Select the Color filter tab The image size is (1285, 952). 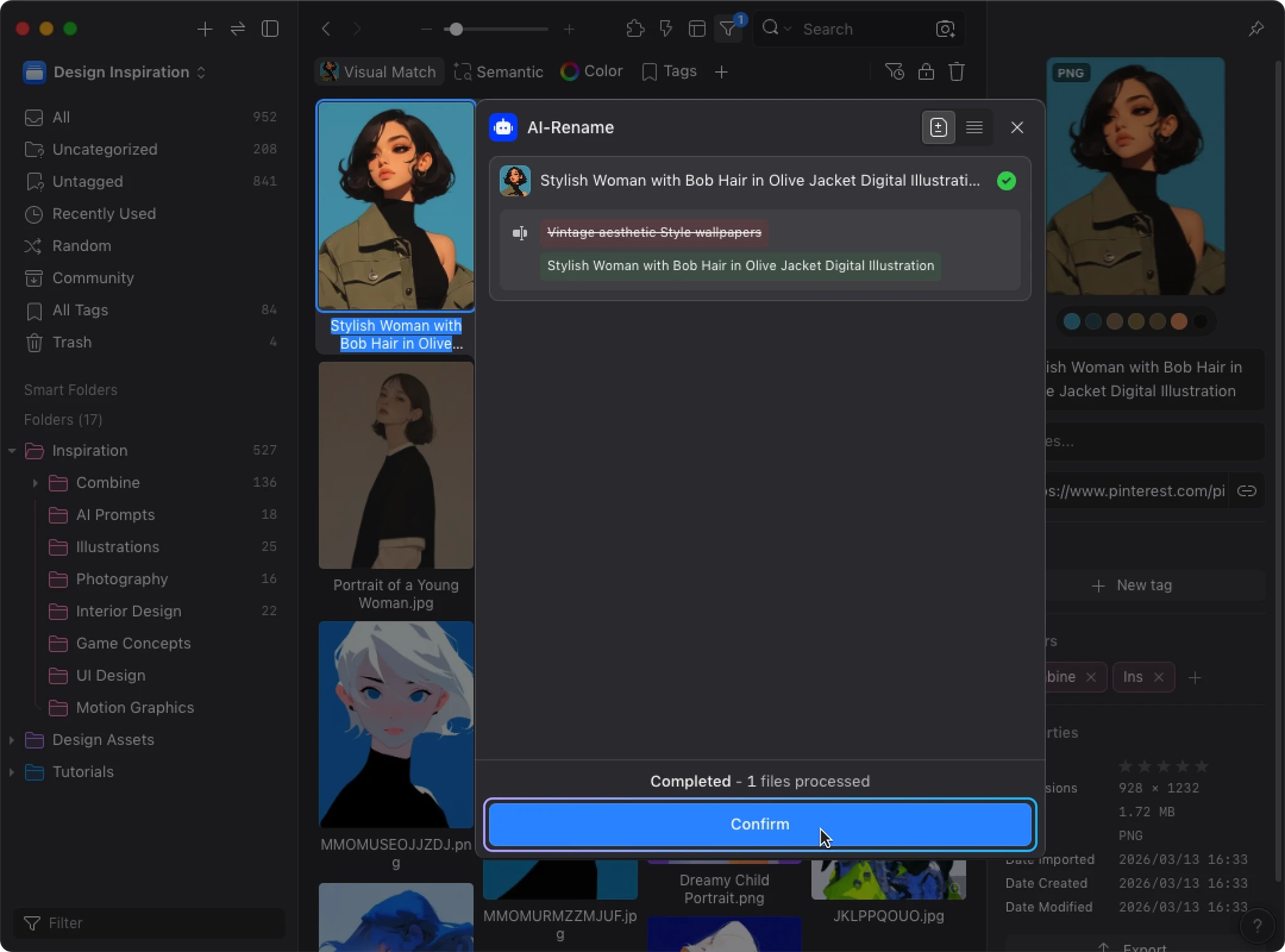coord(592,72)
